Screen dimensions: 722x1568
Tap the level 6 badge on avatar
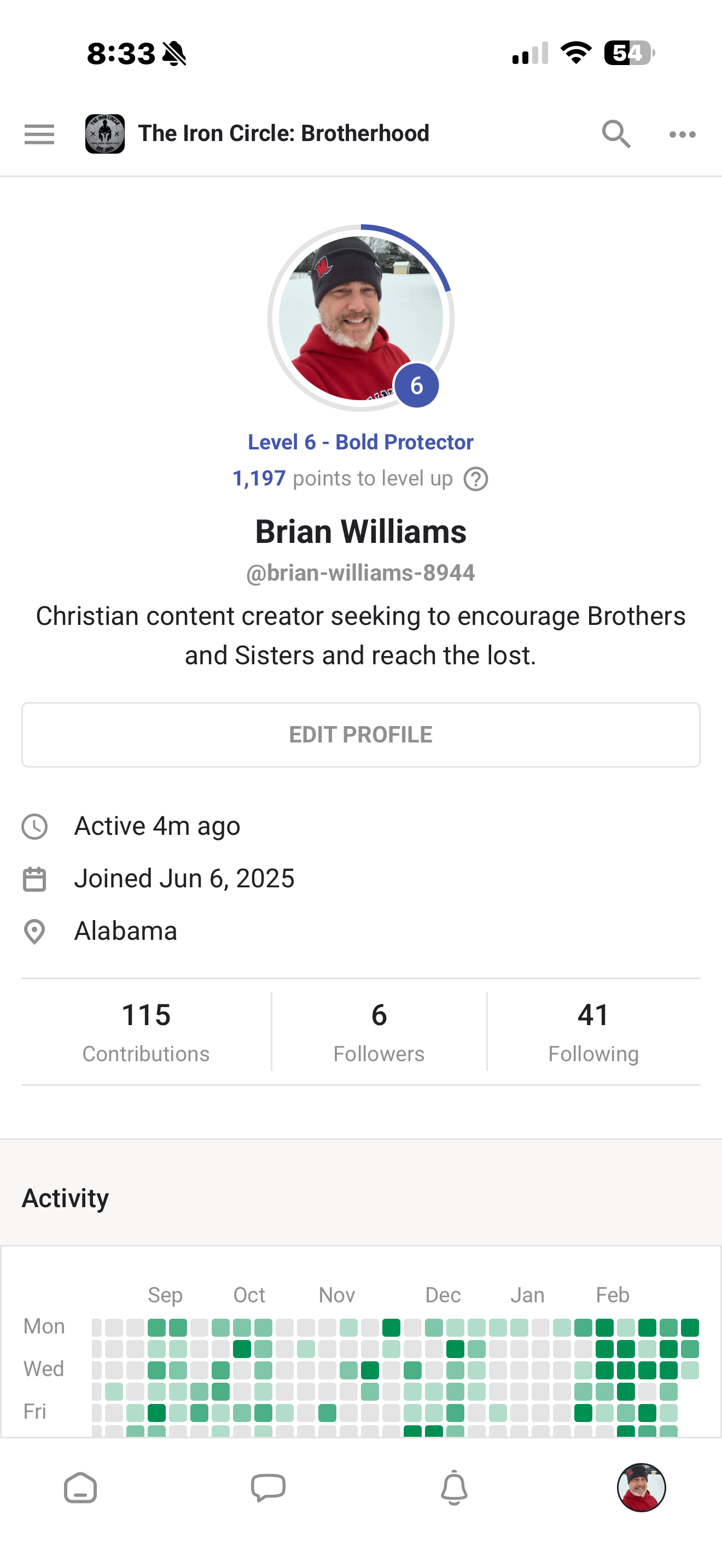click(416, 385)
